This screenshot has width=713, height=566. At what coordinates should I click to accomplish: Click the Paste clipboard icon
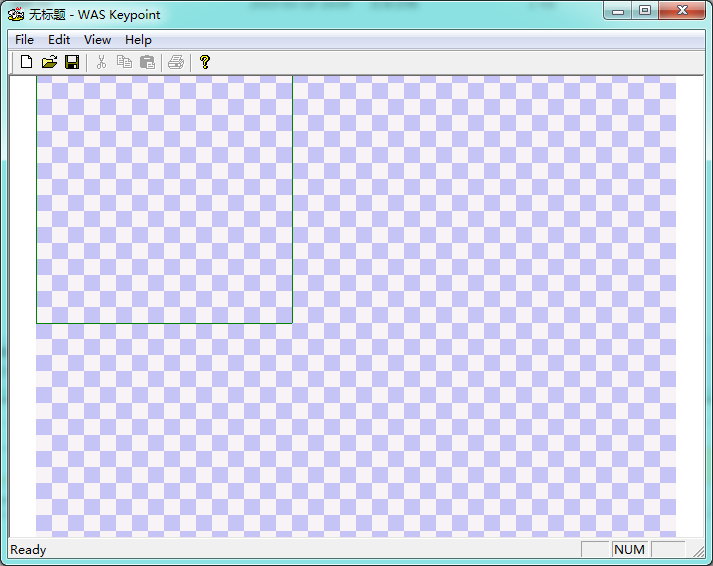tap(147, 62)
